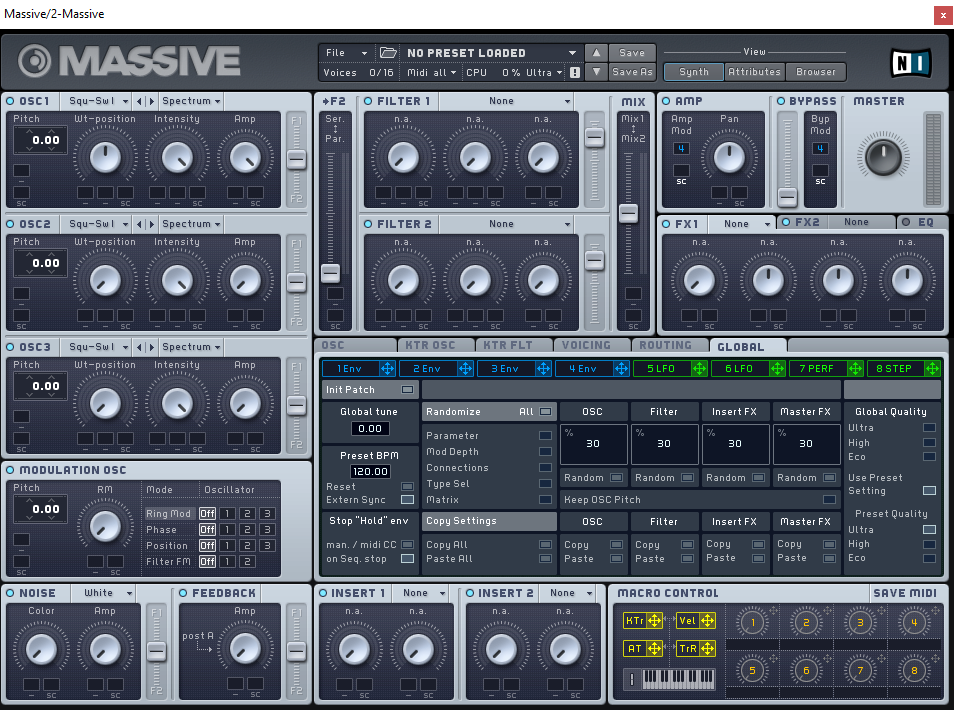The image size is (954, 710).
Task: Toggle OSC3 power switch
Action: pos(10,347)
